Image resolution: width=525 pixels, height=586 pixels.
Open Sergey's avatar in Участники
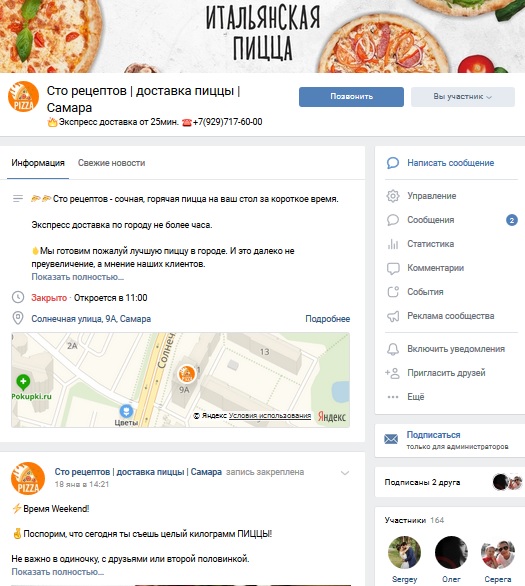tap(404, 552)
